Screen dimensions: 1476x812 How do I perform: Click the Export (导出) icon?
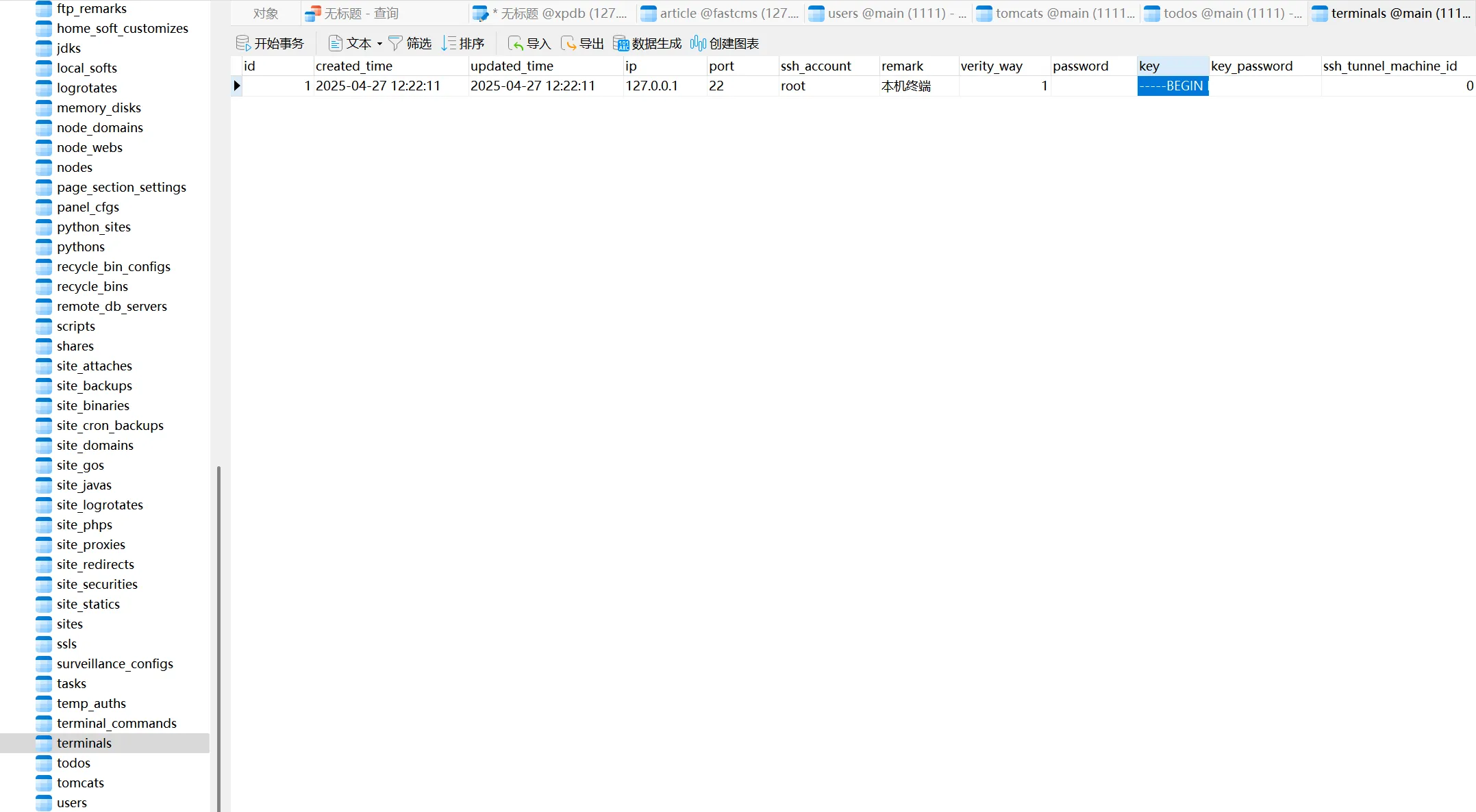point(568,43)
